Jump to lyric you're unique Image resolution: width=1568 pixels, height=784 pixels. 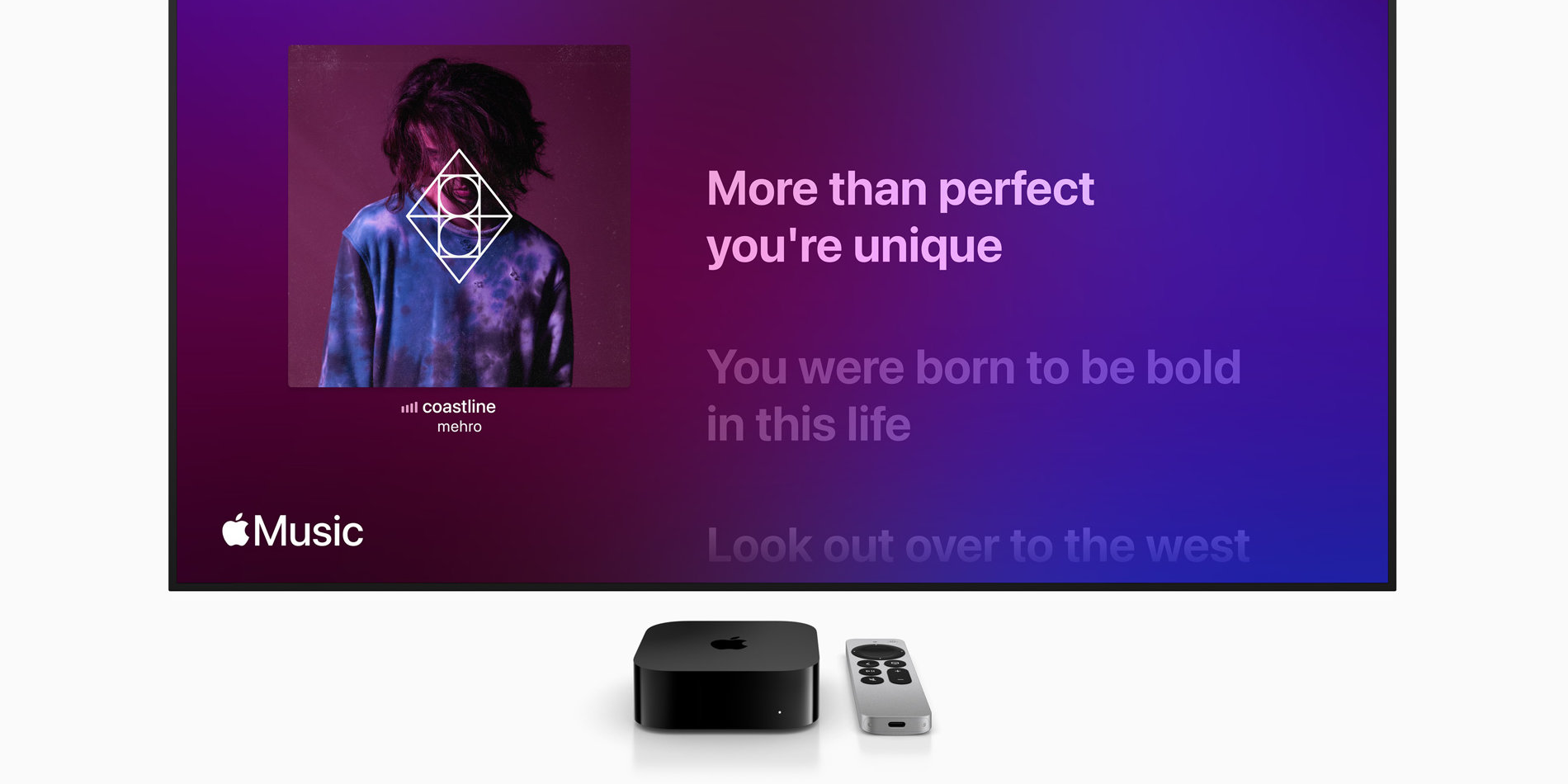854,247
